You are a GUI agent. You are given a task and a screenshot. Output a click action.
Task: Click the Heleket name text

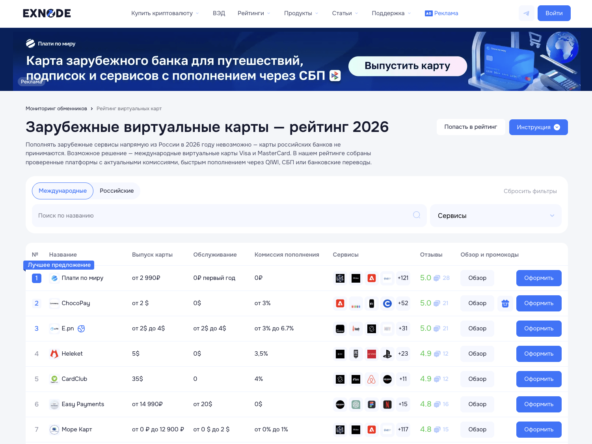[x=72, y=354]
